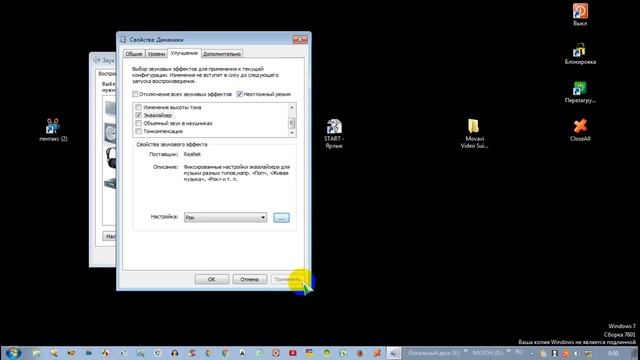Select the START - Ярлык desktop shortcut
The image size is (640, 360).
pos(334,133)
